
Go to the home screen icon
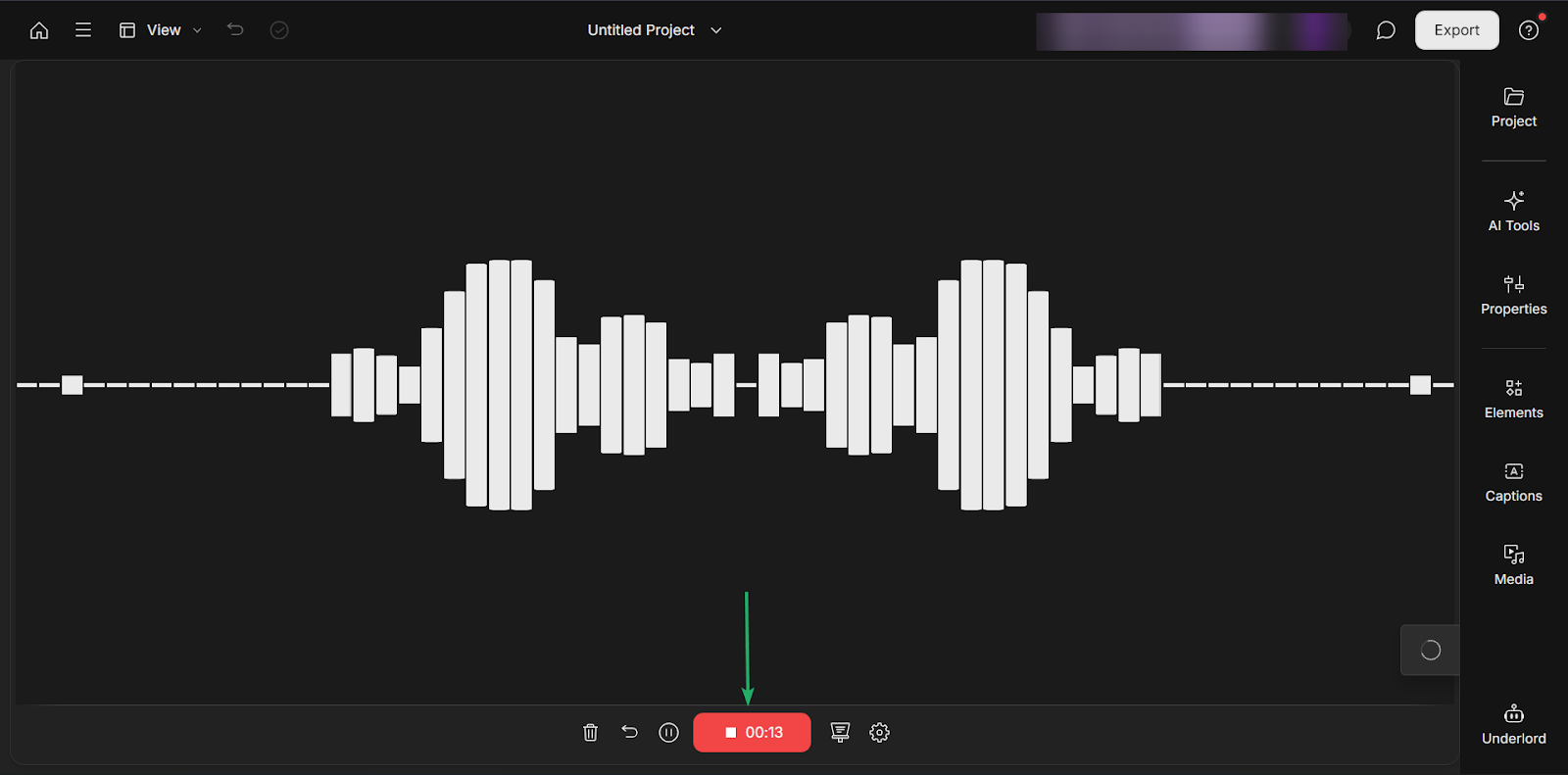click(39, 30)
